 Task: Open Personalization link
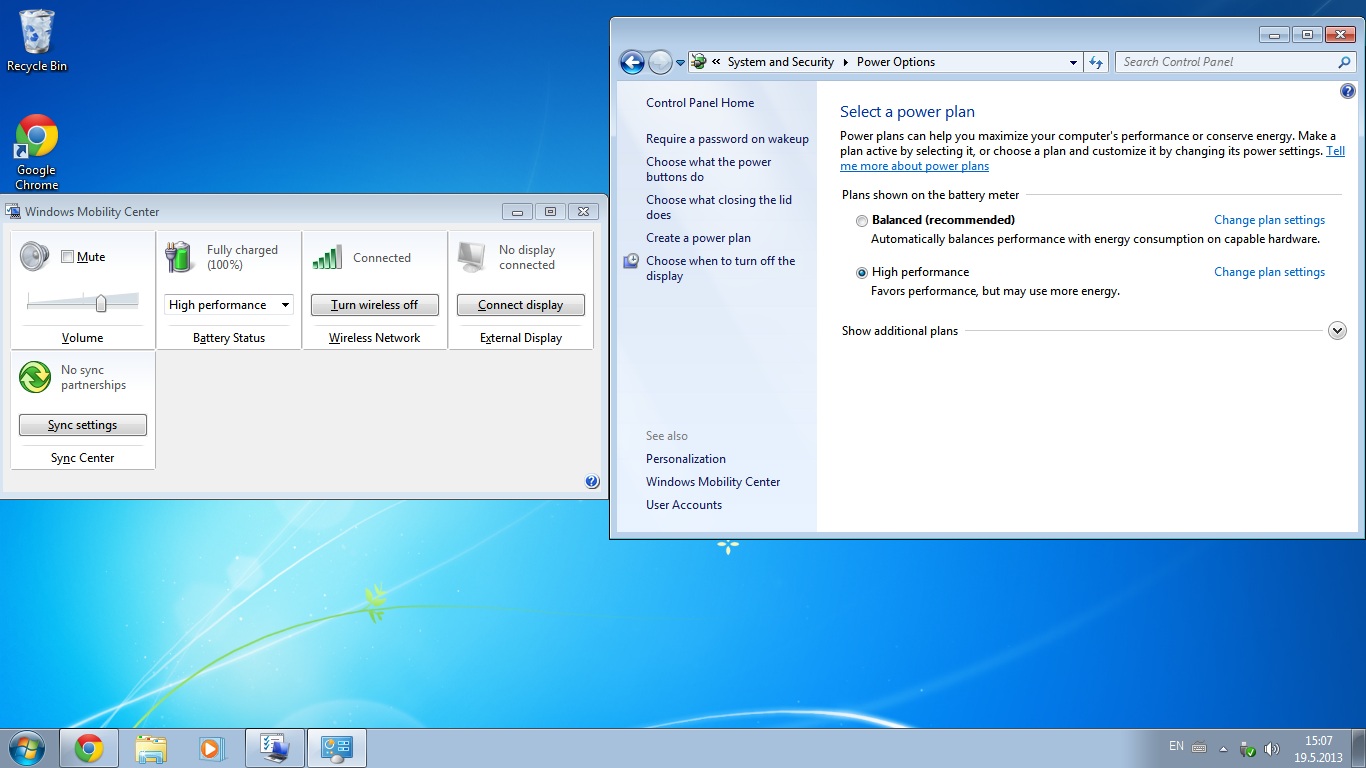[x=686, y=459]
